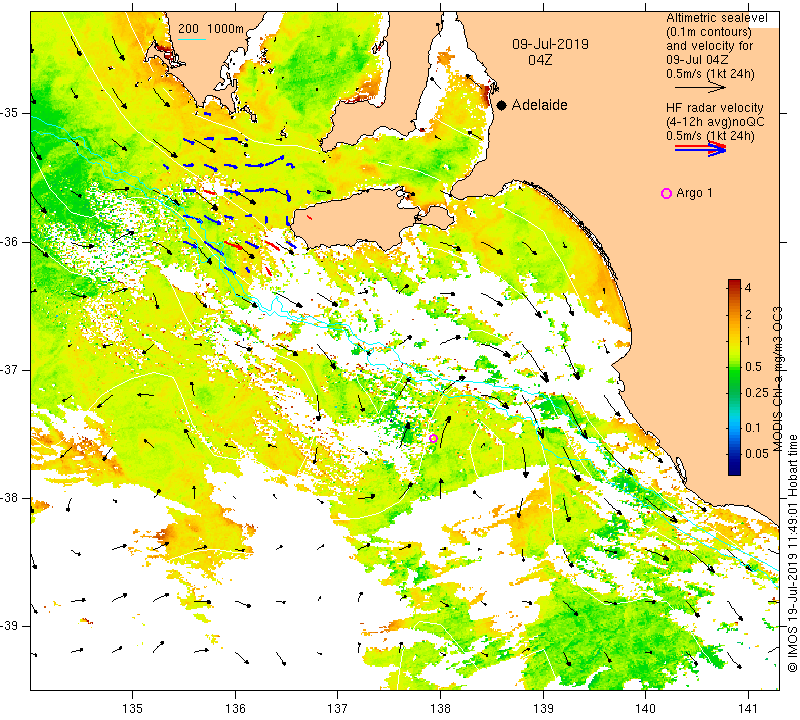Click the black altimetric velocity legend arrow
The height and width of the screenshot is (720, 800).
point(700,88)
